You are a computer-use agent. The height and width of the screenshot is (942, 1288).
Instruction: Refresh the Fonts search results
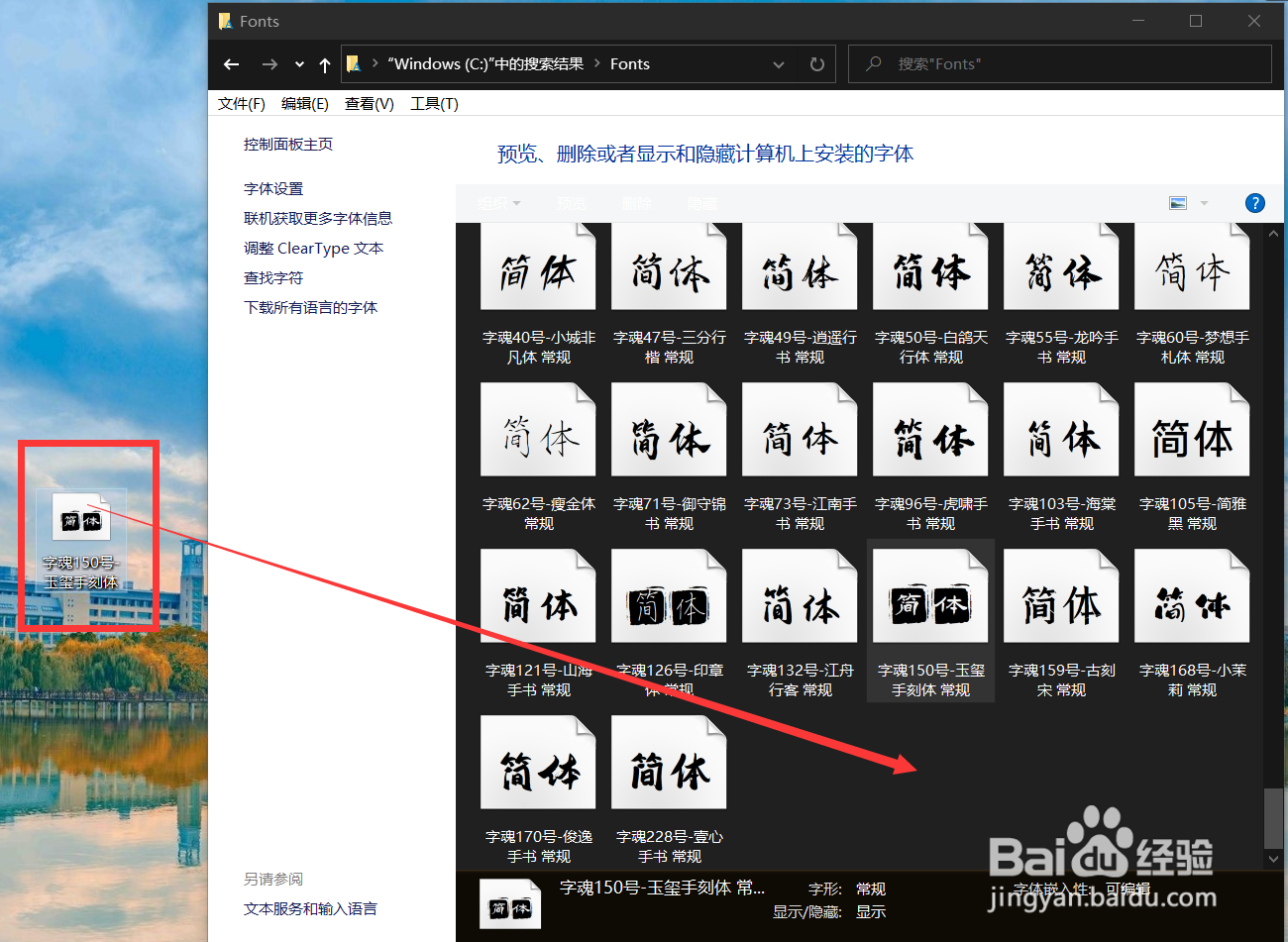pyautogui.click(x=815, y=63)
